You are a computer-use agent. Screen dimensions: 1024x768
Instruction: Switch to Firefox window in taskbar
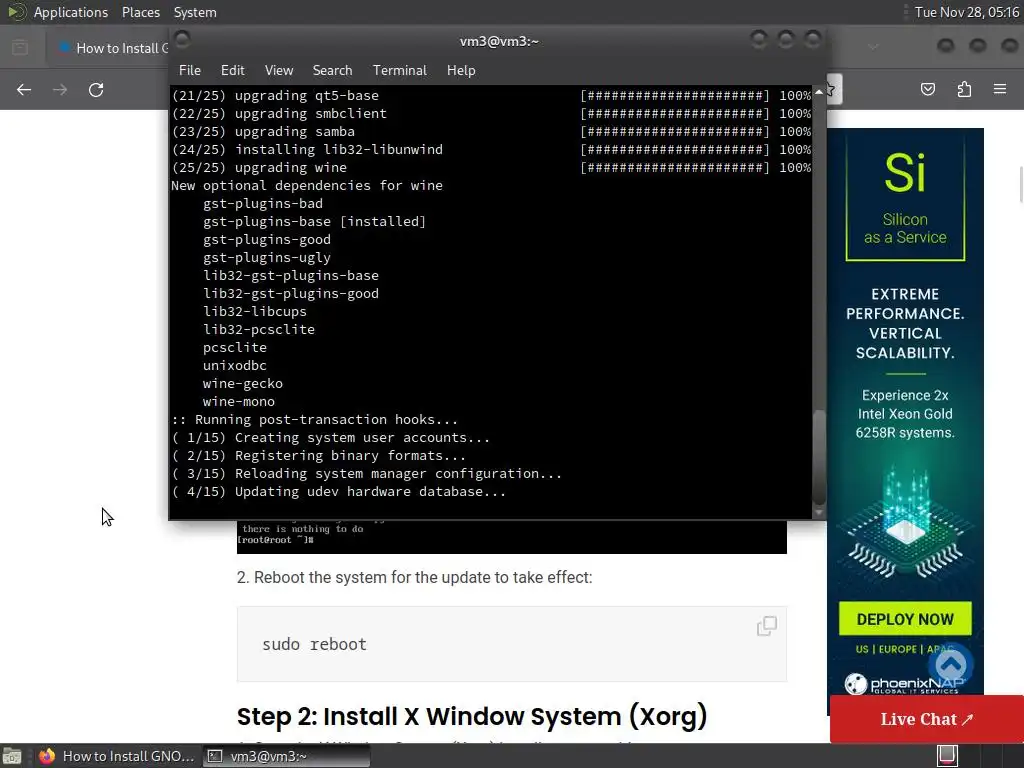116,756
